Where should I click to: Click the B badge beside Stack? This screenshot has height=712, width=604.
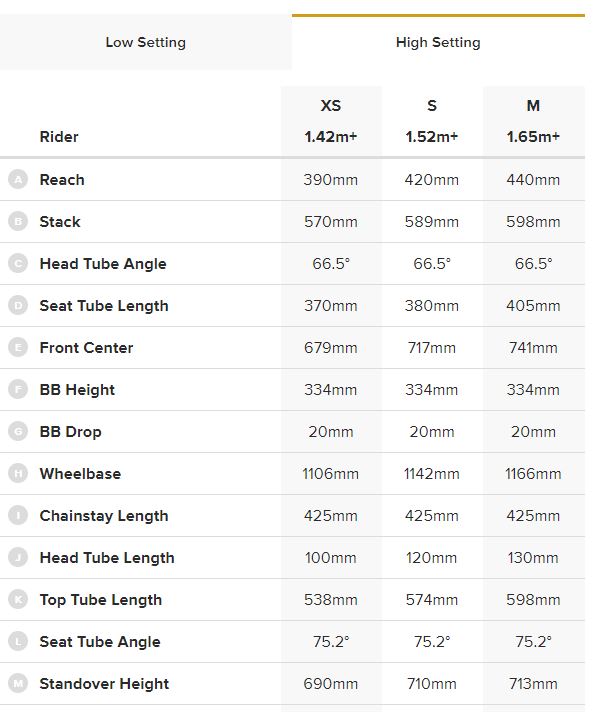17,222
